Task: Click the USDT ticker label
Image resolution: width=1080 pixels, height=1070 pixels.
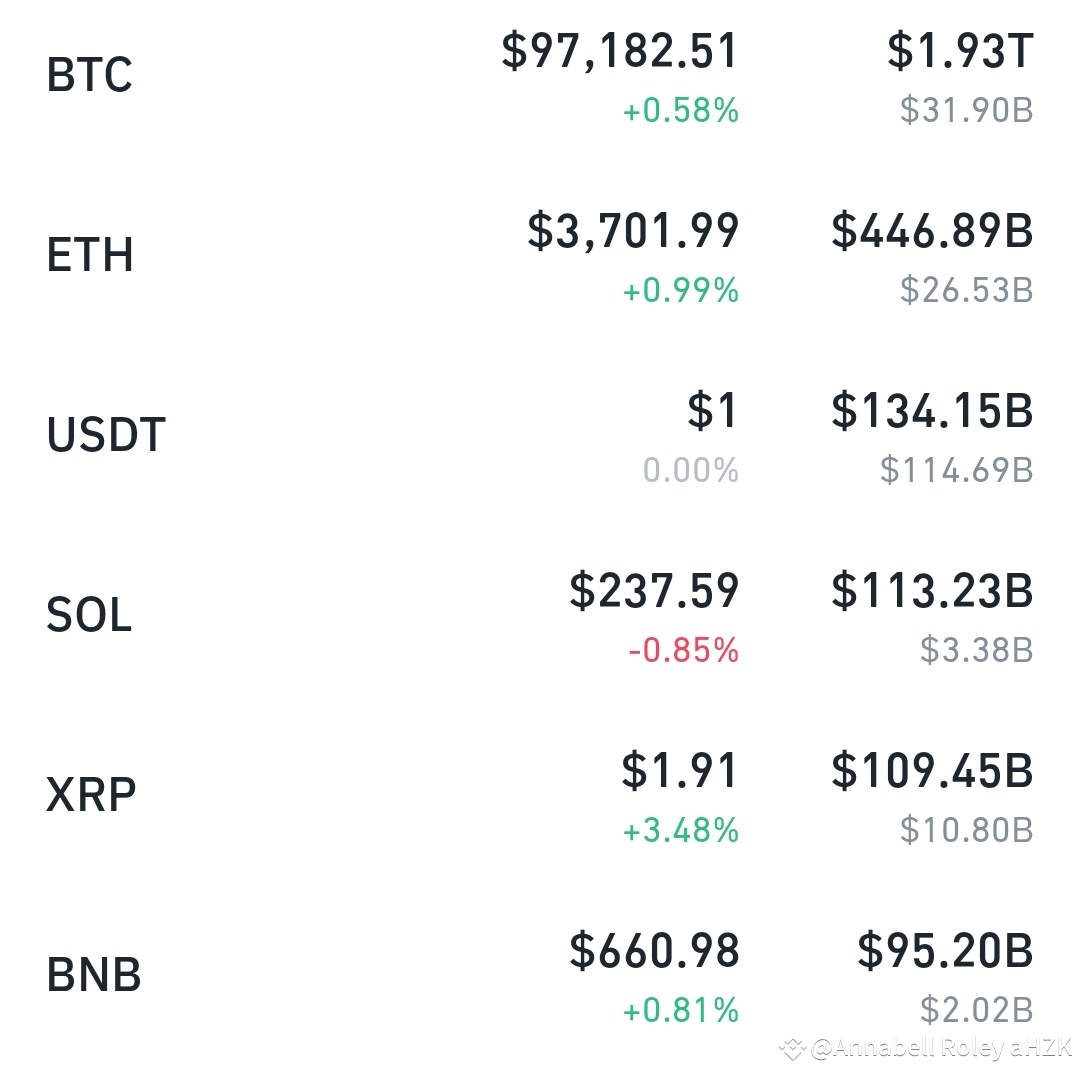Action: coord(104,435)
